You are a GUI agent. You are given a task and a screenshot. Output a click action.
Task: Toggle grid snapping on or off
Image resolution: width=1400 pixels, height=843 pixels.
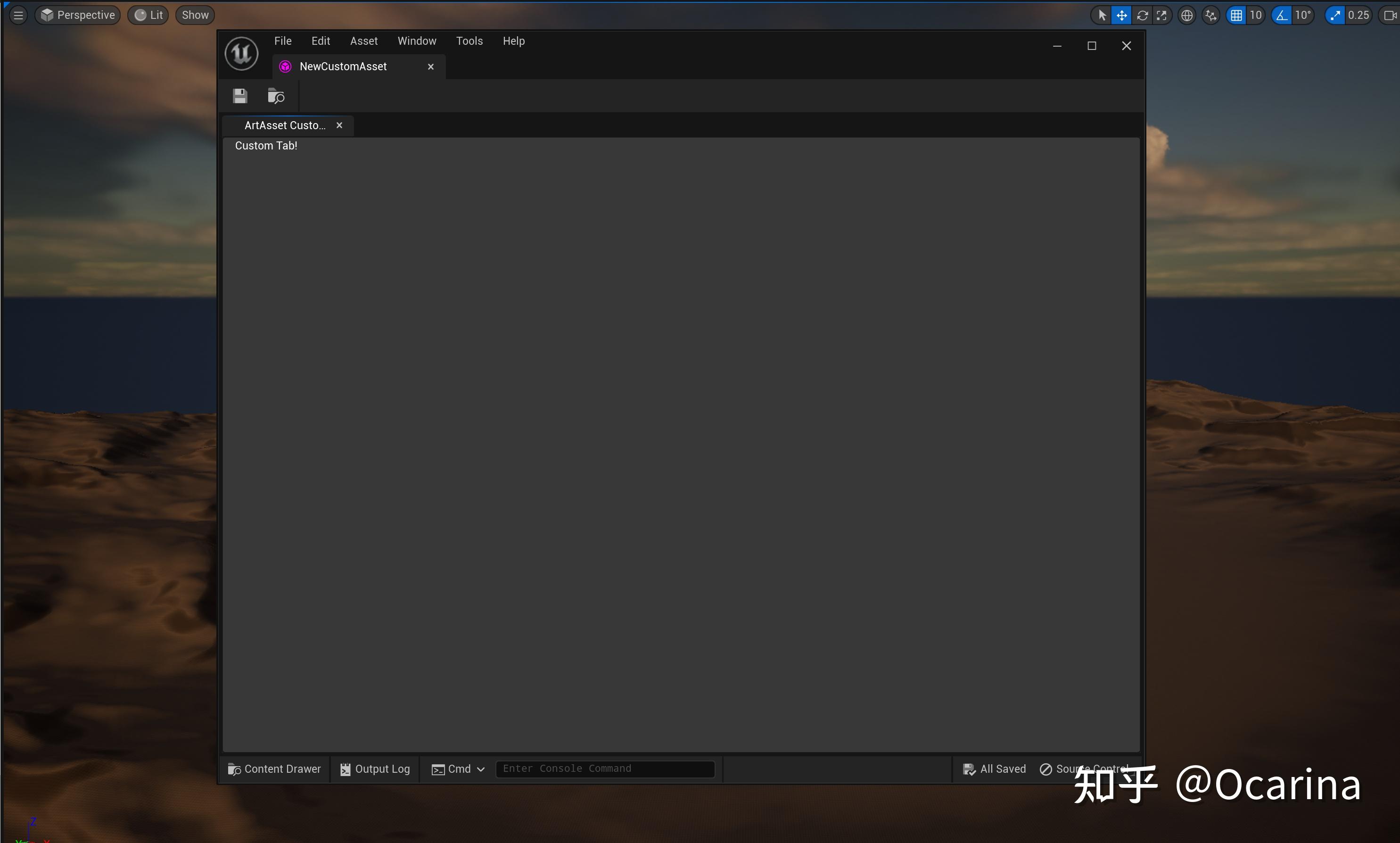[1236, 16]
